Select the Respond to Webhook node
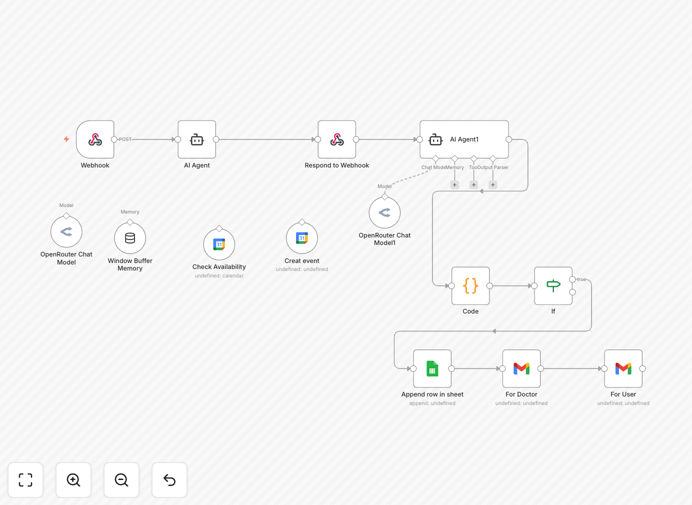The image size is (692, 505). [x=337, y=139]
